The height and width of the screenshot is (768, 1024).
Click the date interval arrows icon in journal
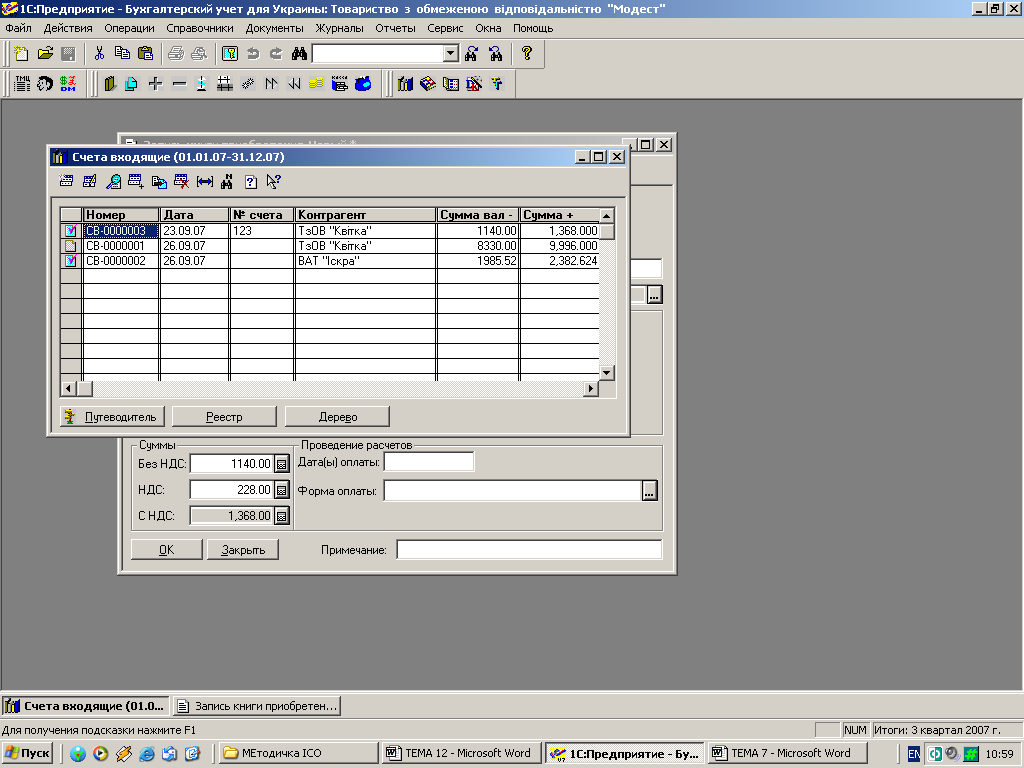tap(204, 182)
